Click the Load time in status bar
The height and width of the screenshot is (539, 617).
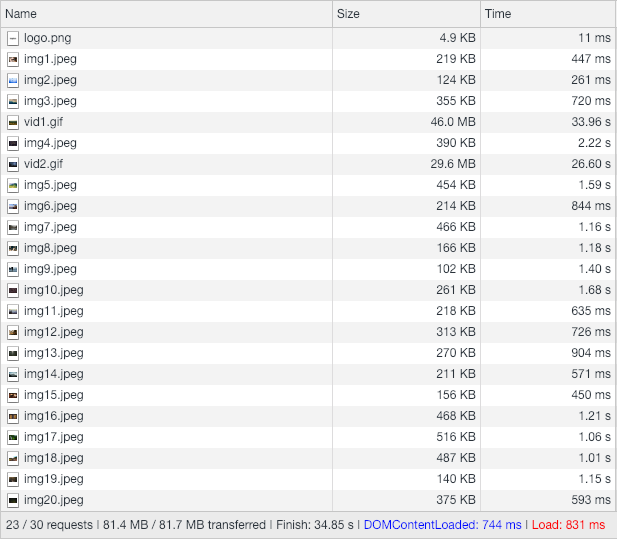pyautogui.click(x=567, y=525)
